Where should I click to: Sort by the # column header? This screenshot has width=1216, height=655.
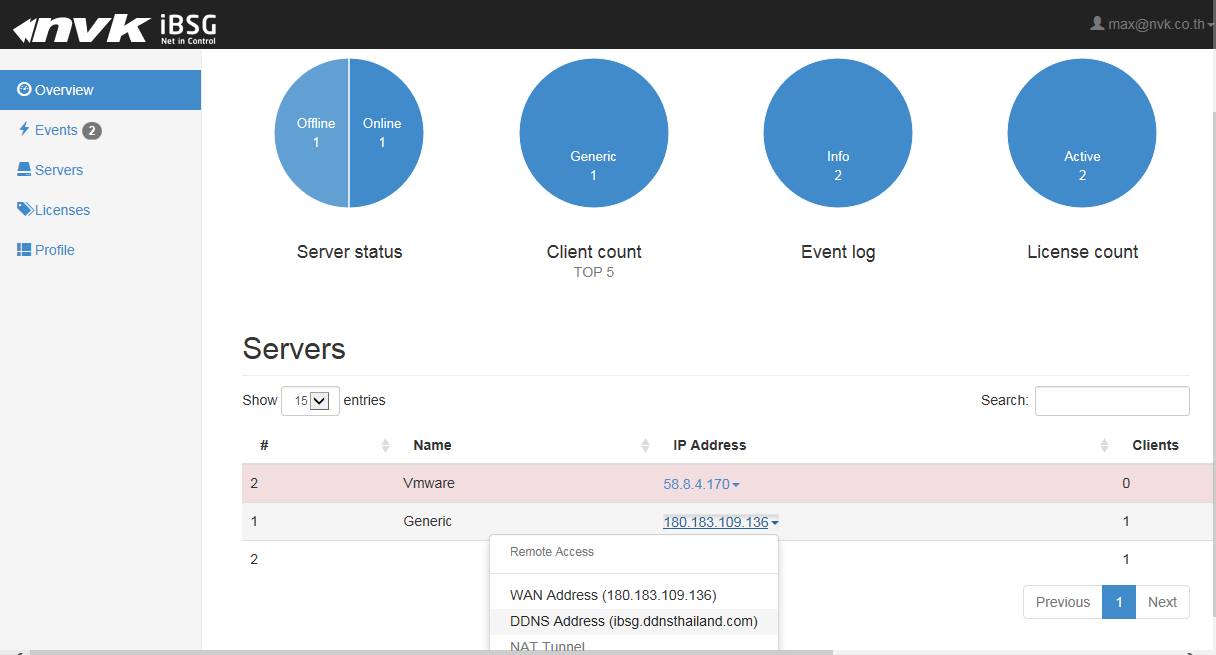pyautogui.click(x=318, y=445)
